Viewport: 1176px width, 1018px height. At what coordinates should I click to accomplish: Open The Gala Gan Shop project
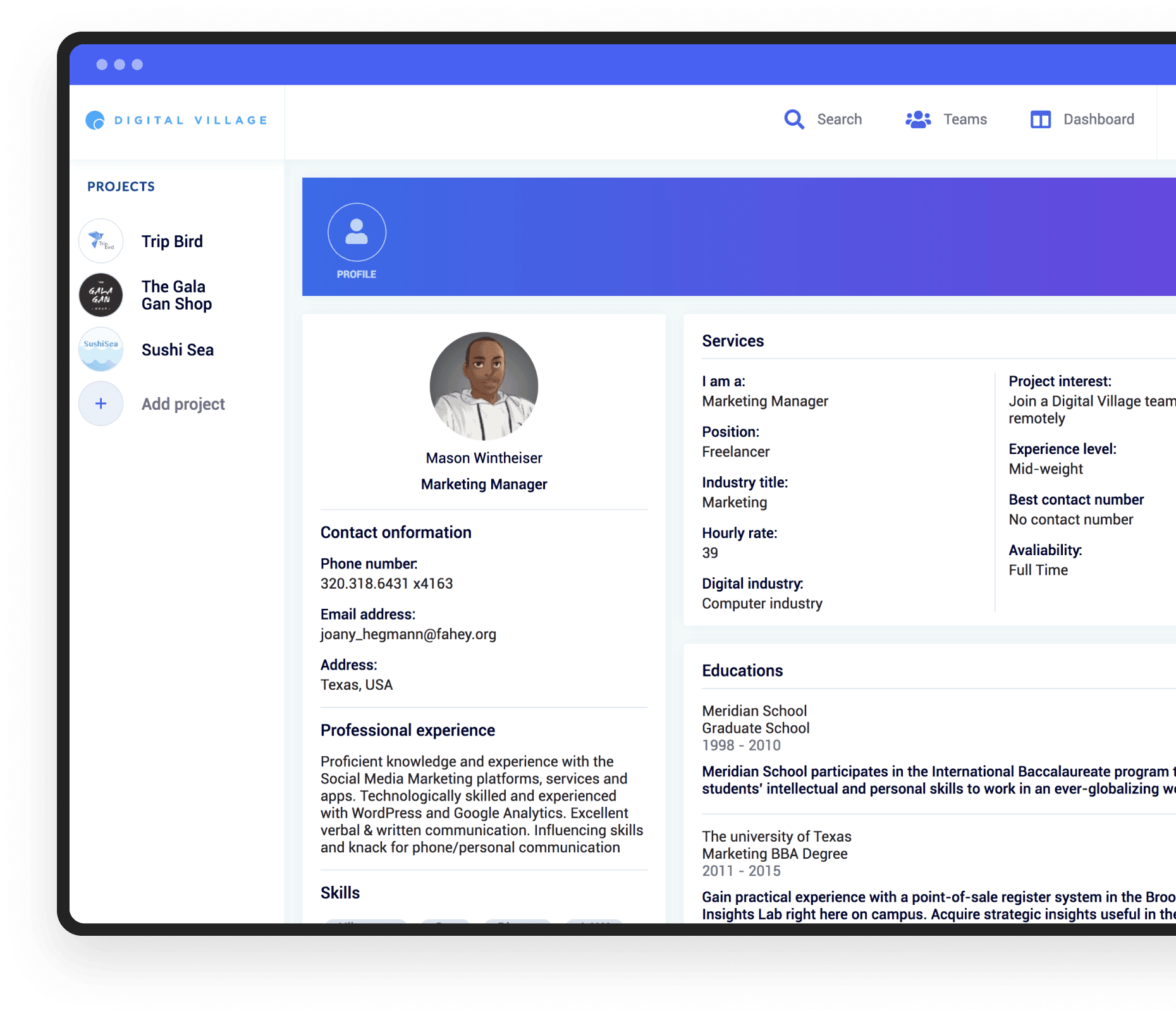176,295
